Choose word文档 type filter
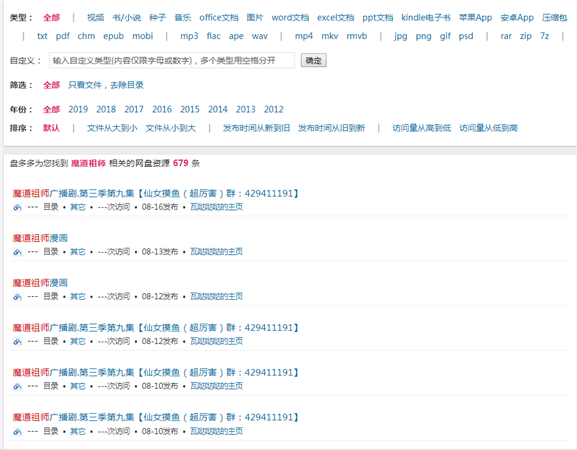 [x=290, y=18]
